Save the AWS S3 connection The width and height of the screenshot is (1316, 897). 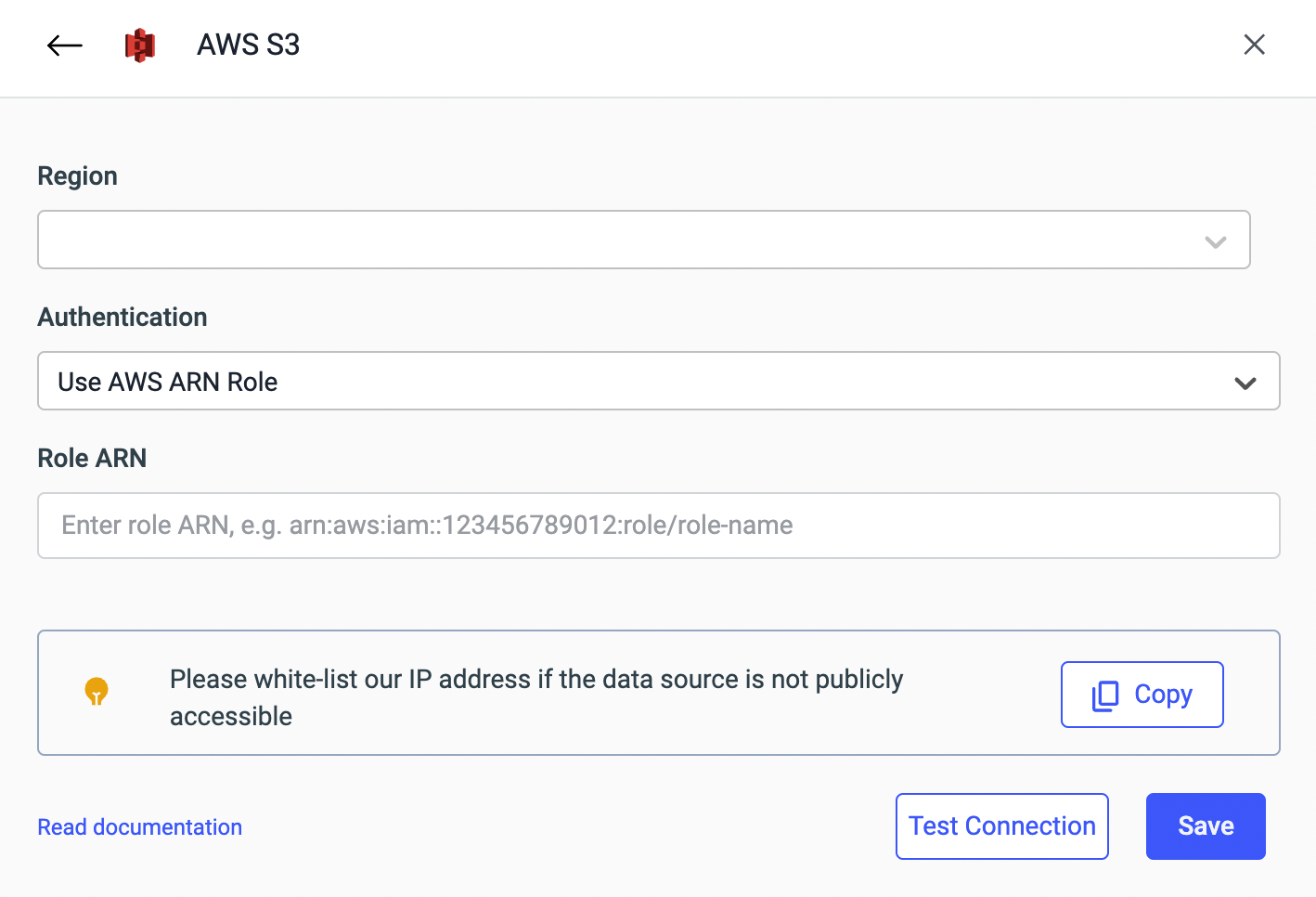1205,826
